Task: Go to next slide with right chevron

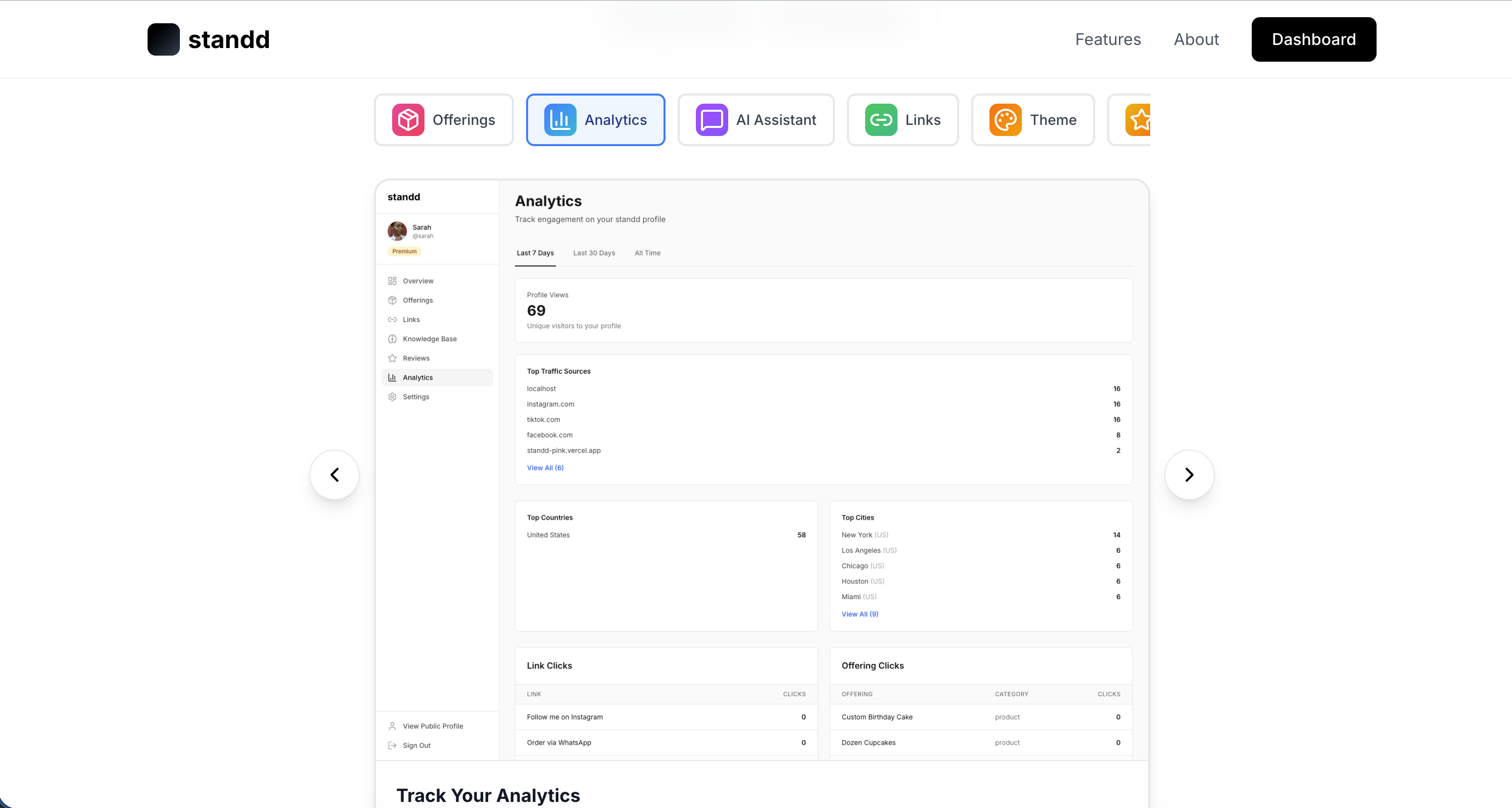Action: pos(1189,474)
